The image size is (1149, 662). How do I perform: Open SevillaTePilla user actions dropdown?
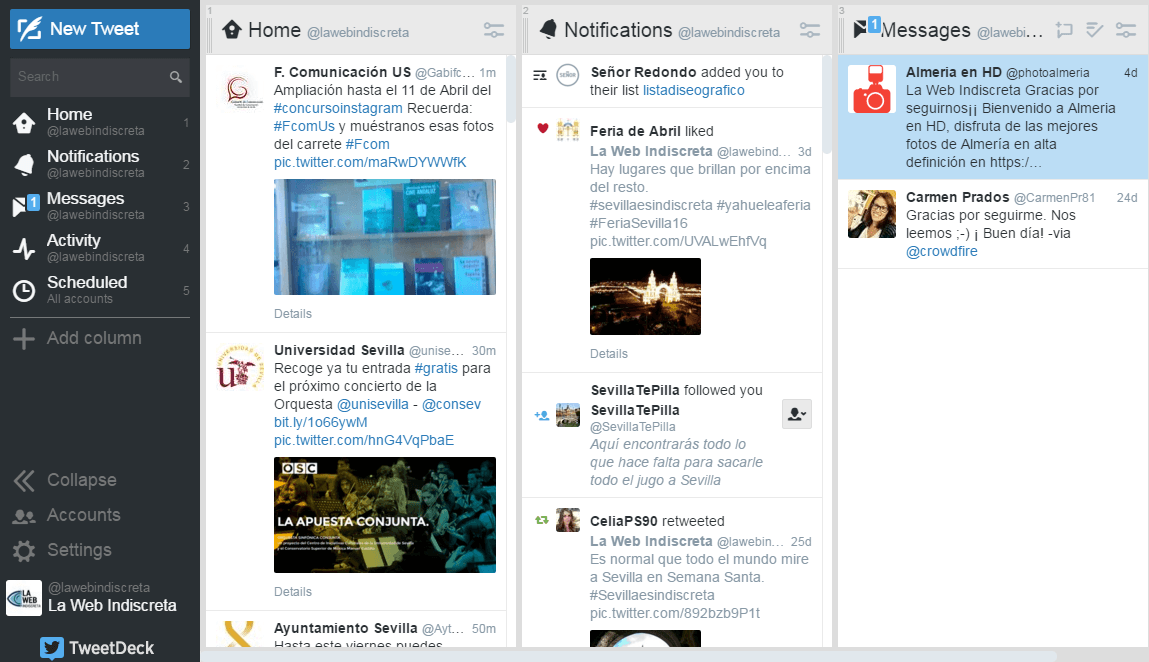[796, 414]
